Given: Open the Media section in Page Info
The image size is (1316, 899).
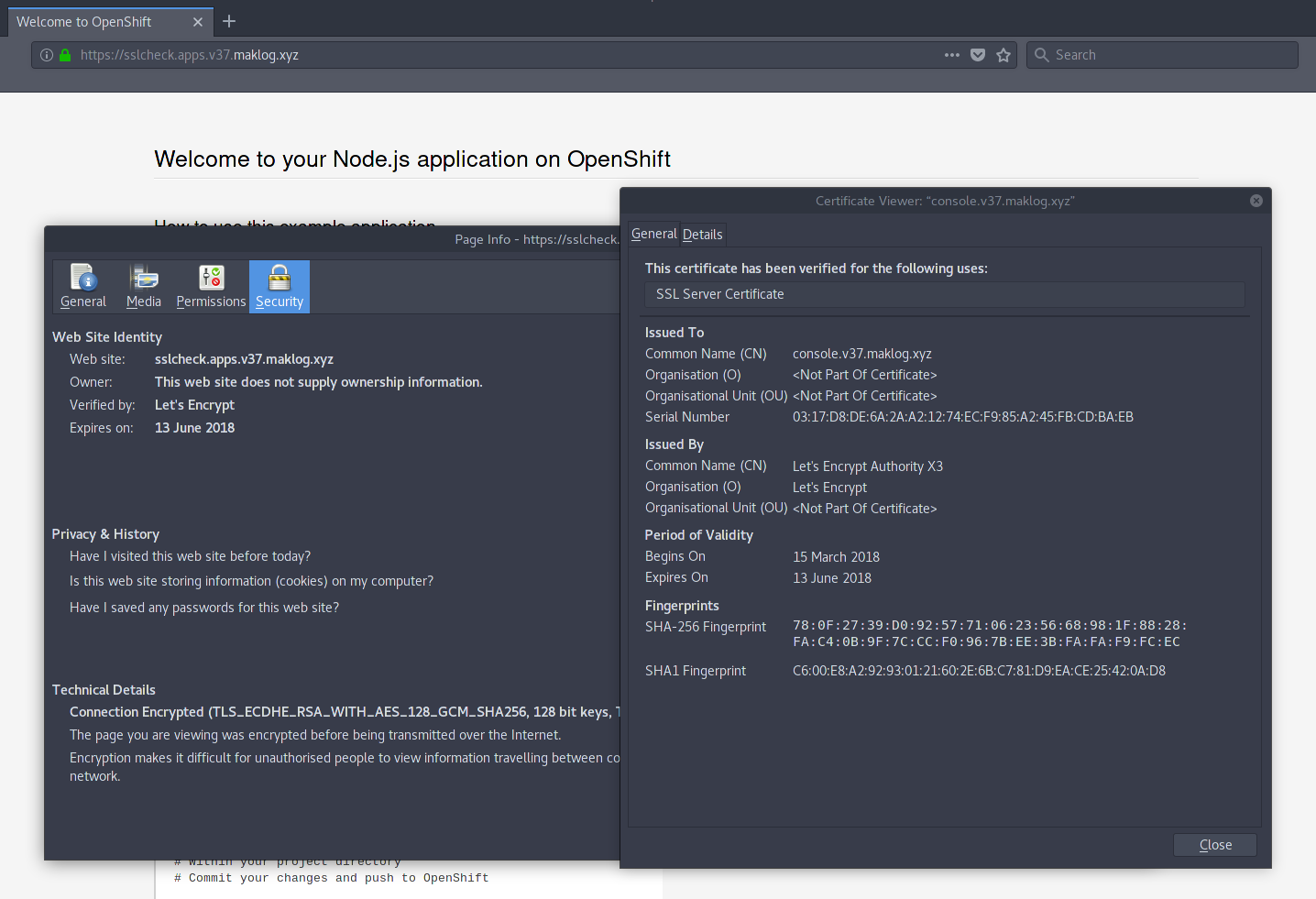Looking at the screenshot, I should coord(144,286).
